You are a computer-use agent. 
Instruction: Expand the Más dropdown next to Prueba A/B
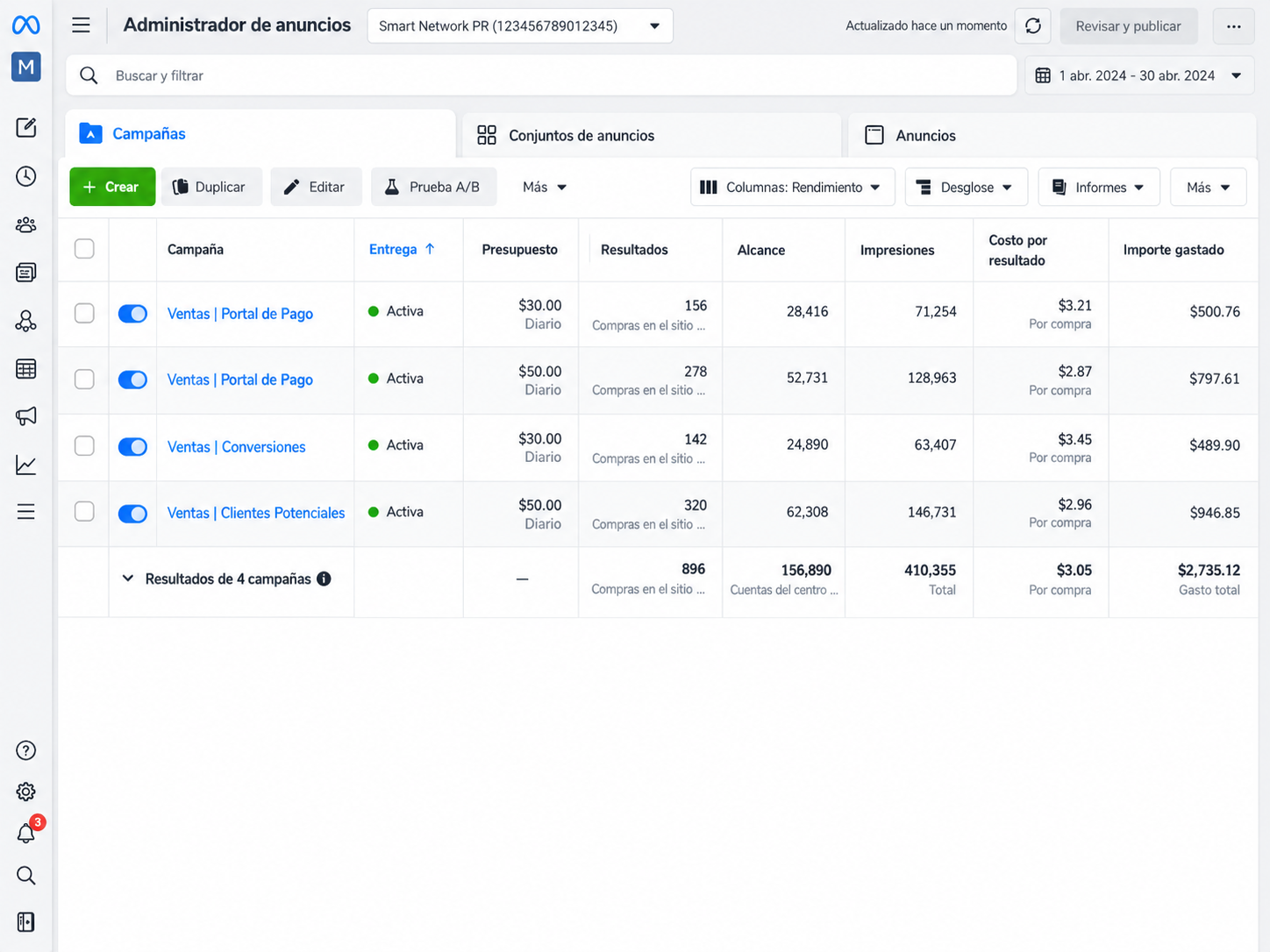(x=545, y=188)
